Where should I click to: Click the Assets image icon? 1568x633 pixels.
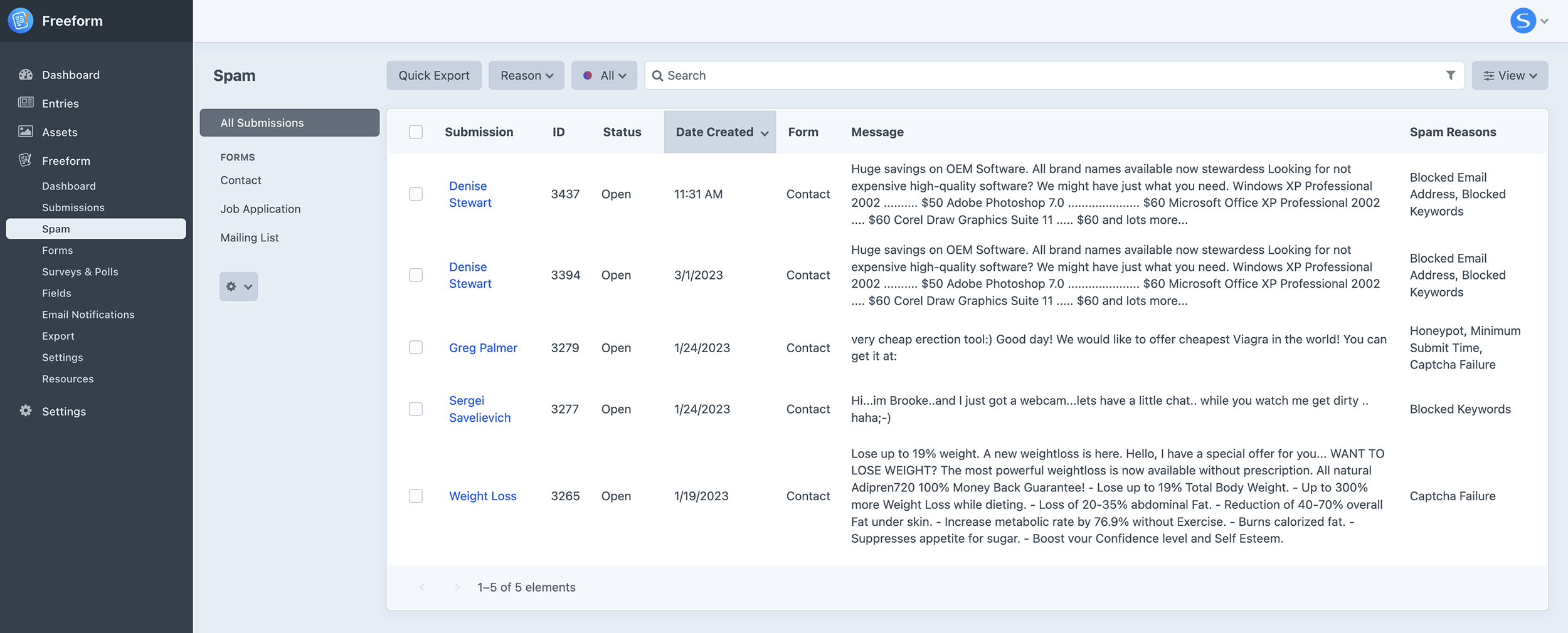26,132
